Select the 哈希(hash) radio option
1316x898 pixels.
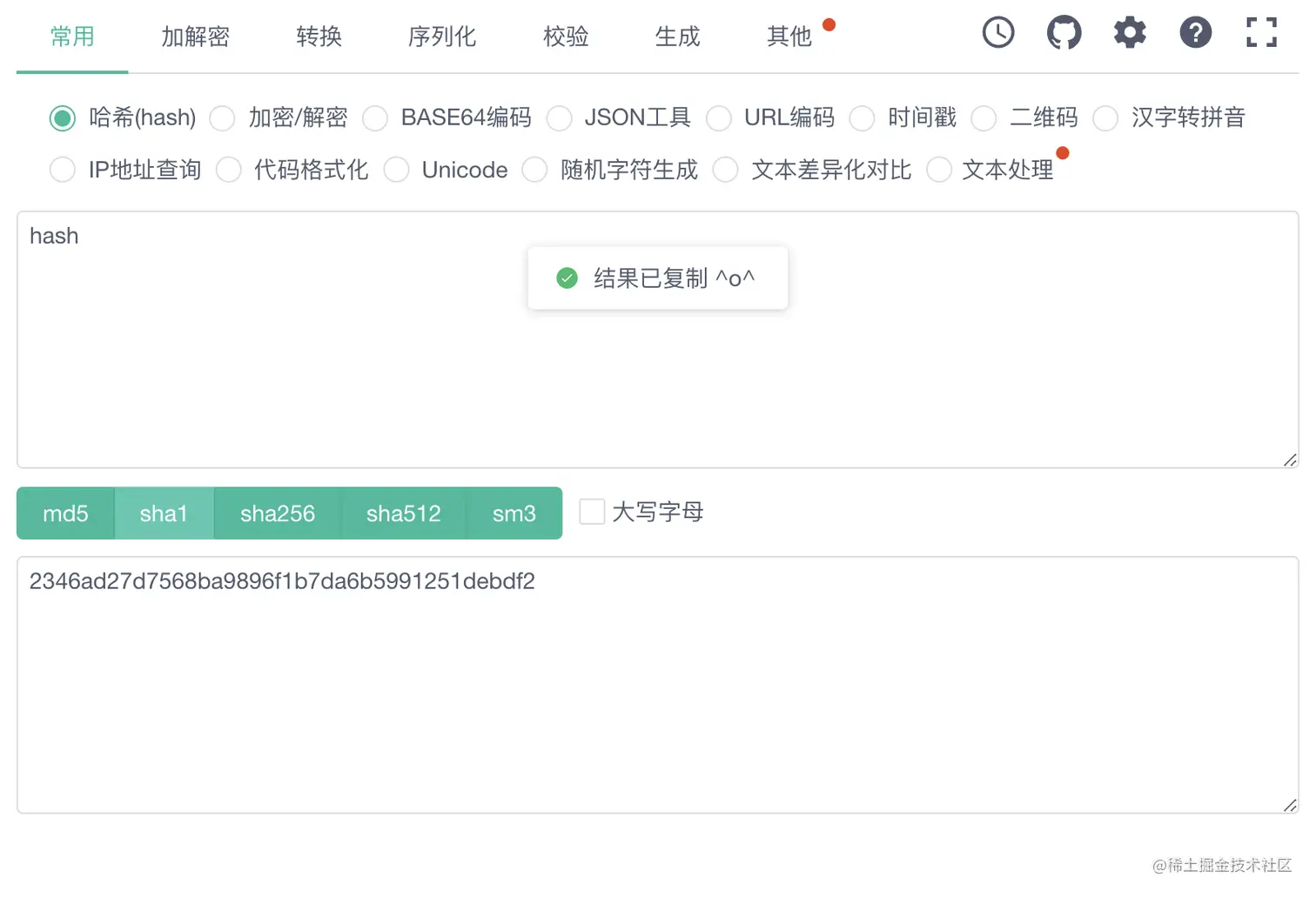63,118
